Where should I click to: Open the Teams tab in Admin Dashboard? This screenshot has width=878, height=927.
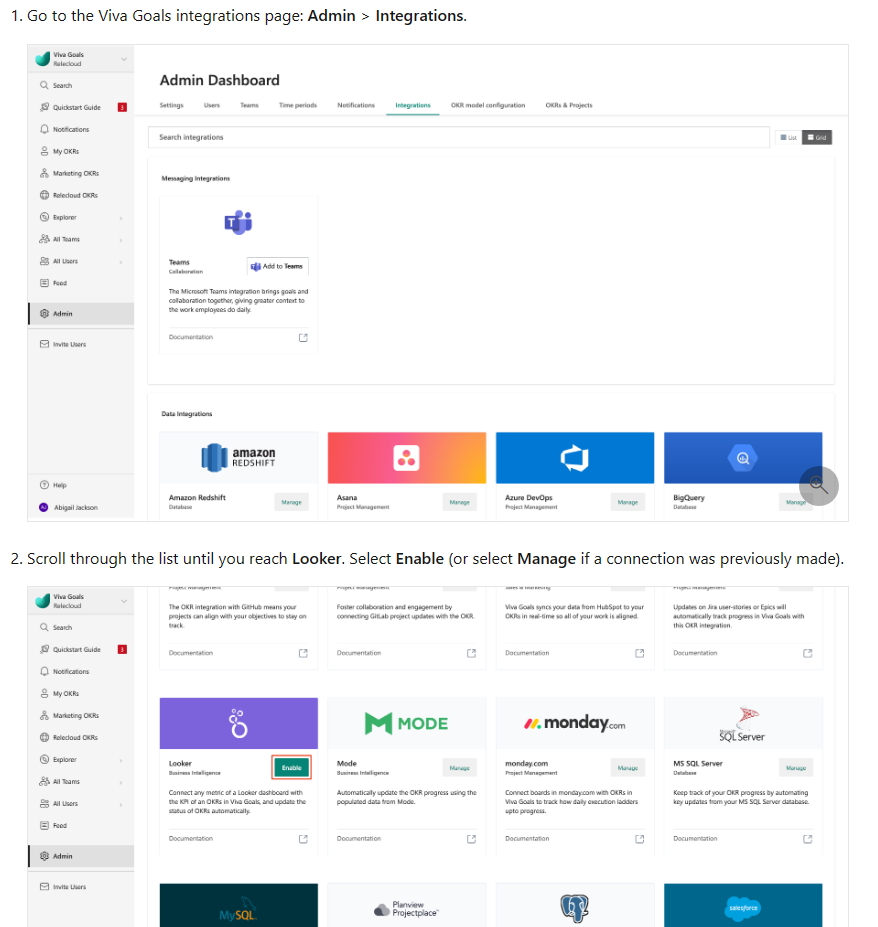coord(249,105)
